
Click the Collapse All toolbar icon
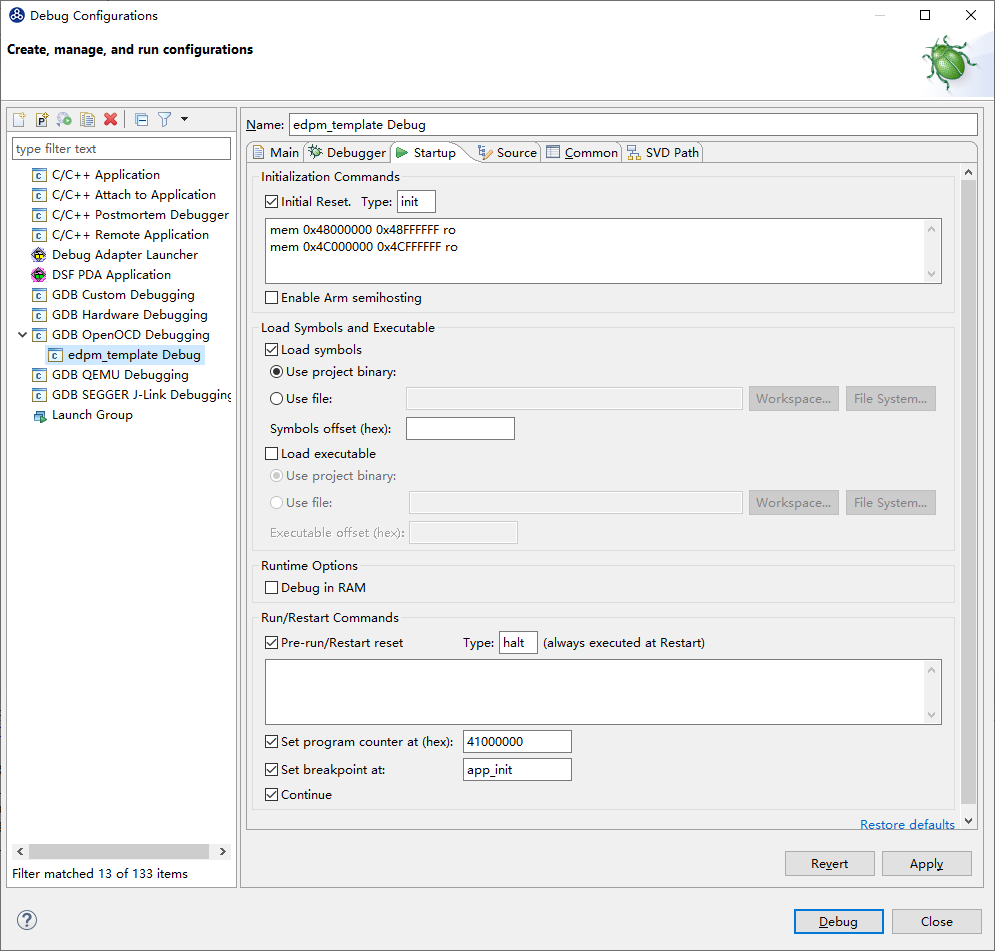142,119
